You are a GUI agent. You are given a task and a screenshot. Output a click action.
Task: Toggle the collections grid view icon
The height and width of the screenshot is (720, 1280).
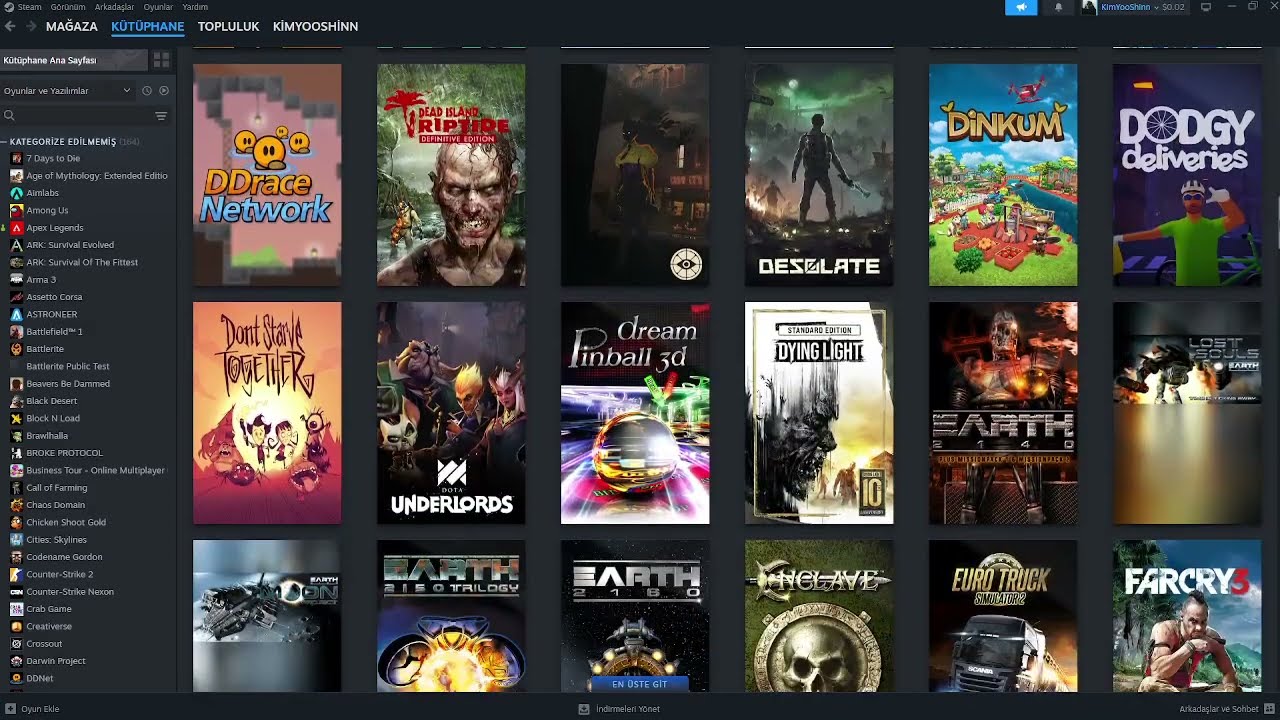[x=161, y=60]
